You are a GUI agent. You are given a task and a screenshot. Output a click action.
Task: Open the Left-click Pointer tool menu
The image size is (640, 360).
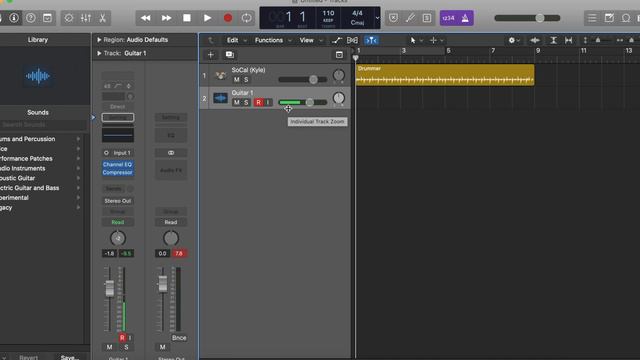(x=416, y=40)
